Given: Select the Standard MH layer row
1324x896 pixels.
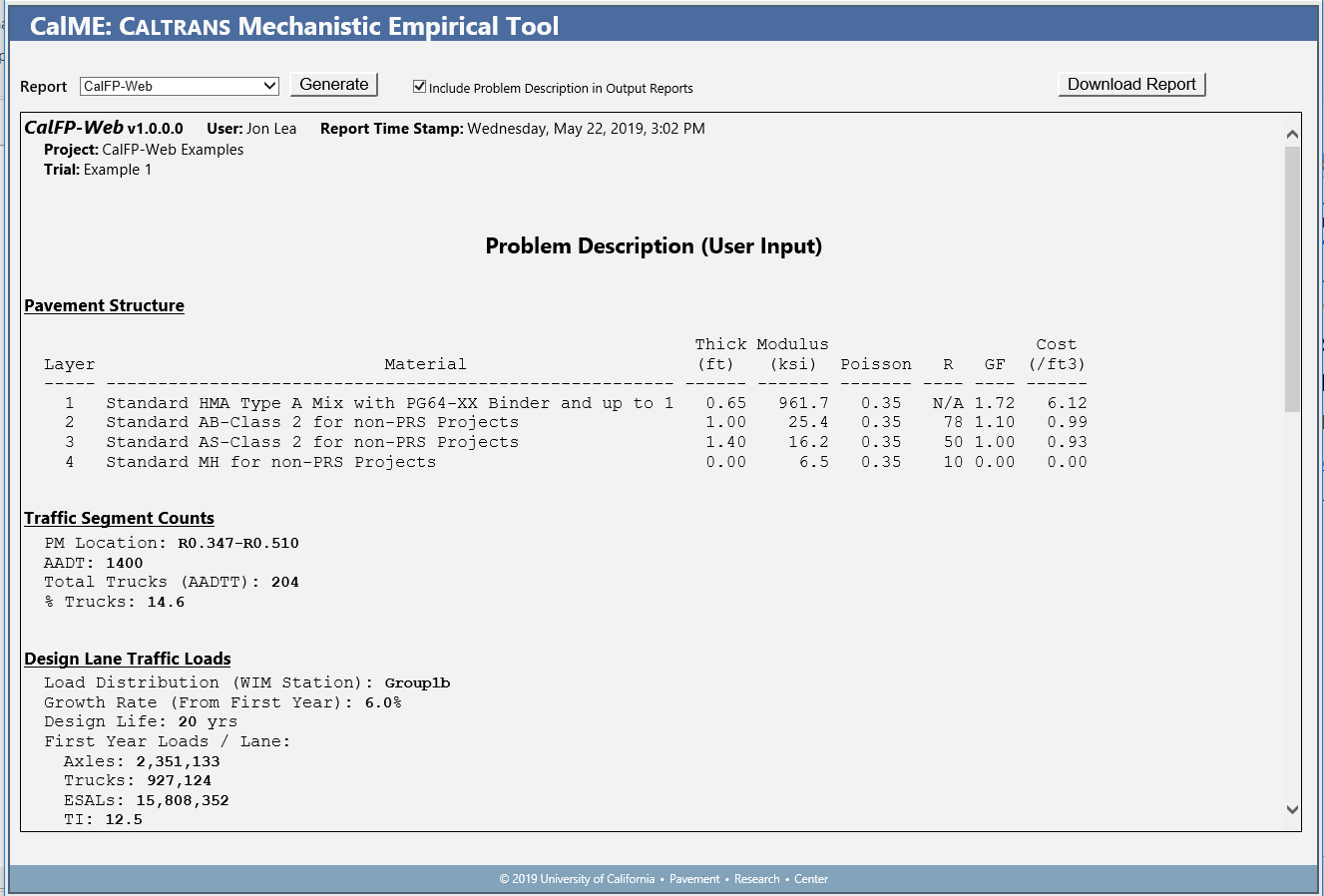Looking at the screenshot, I should point(270,462).
